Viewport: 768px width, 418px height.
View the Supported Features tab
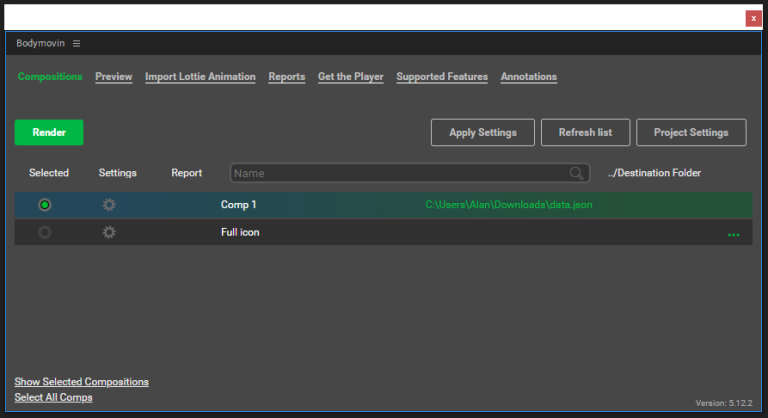442,77
